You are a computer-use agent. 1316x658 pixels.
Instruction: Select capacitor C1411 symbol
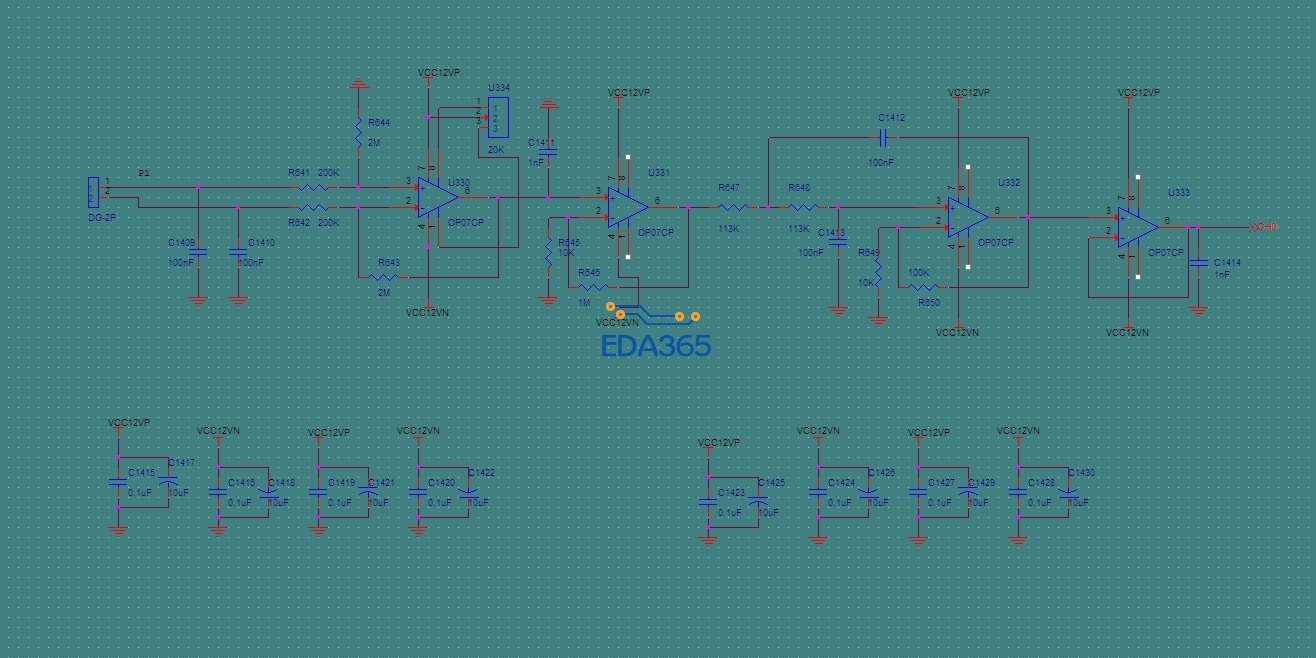(548, 151)
